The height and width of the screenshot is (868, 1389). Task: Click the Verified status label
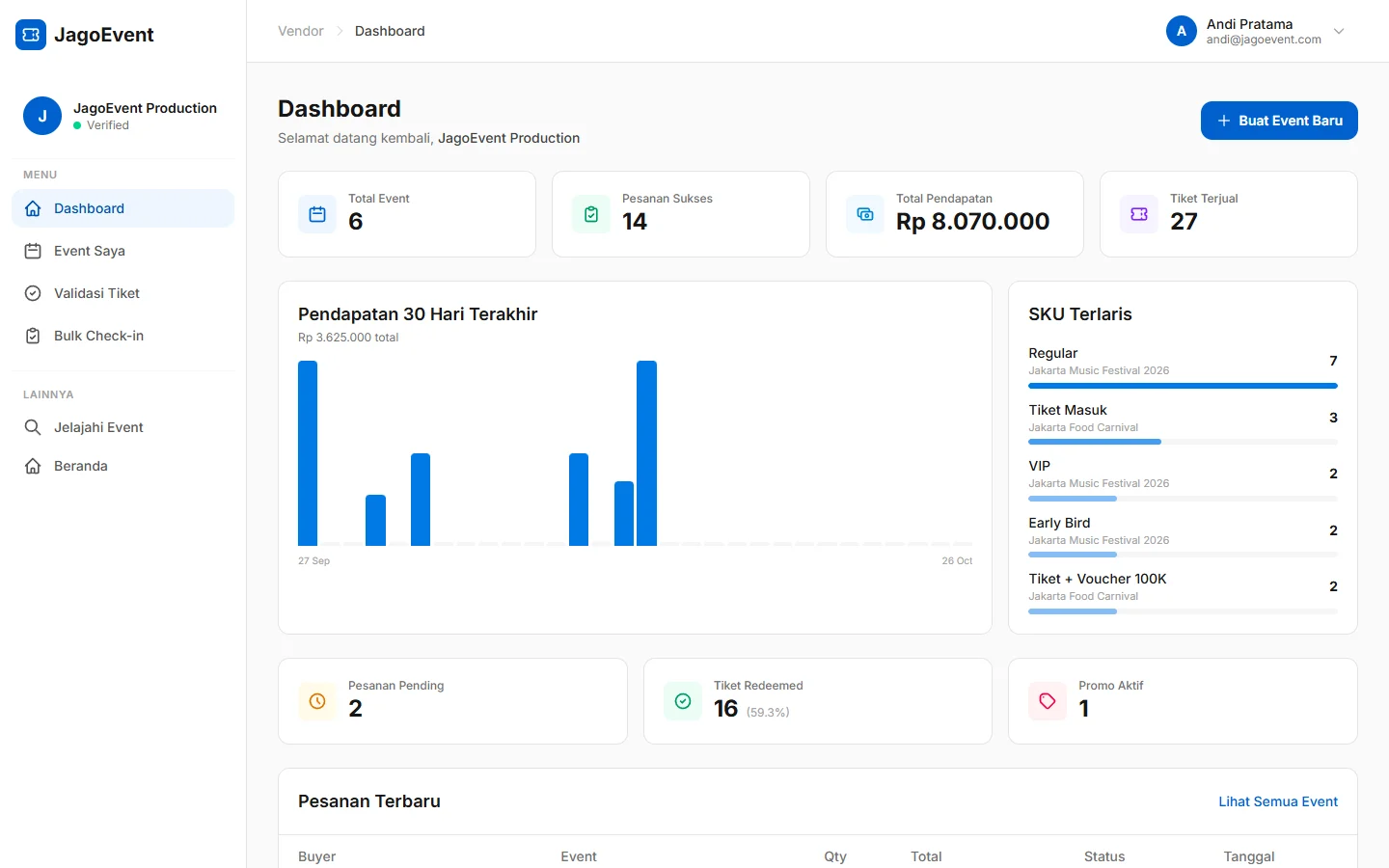tap(108, 125)
